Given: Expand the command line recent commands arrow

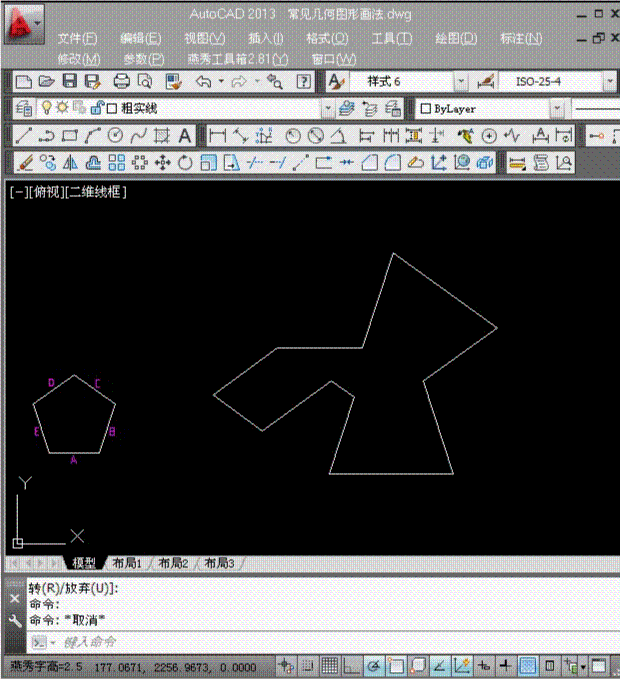Looking at the screenshot, I should pos(53,642).
